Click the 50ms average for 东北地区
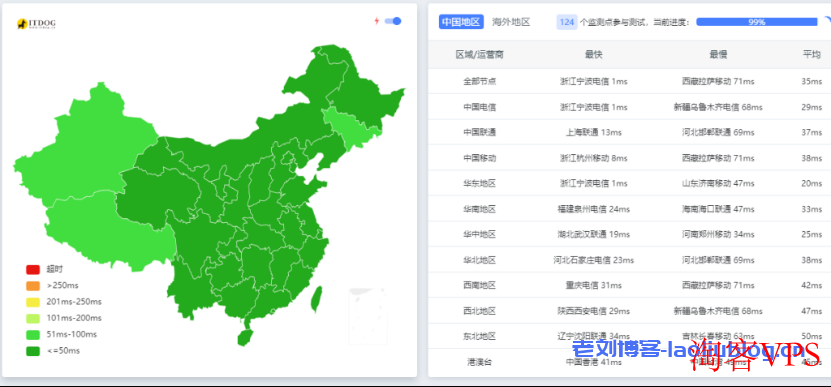 pos(811,337)
